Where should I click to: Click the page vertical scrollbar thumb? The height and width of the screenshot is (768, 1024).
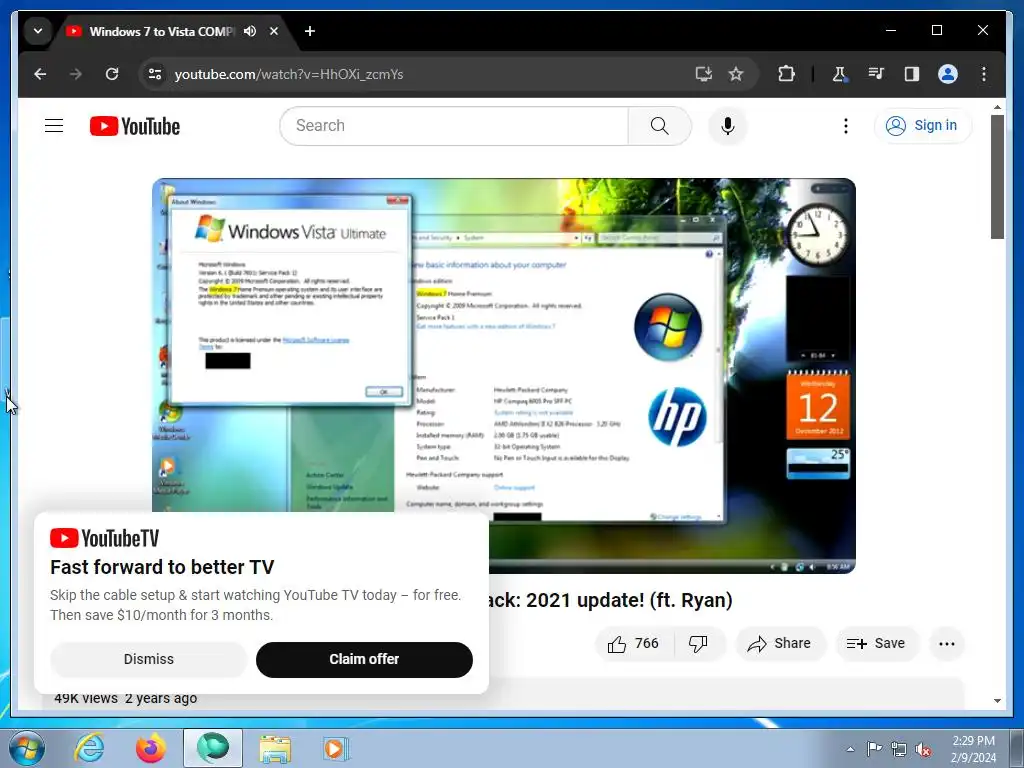tap(997, 177)
